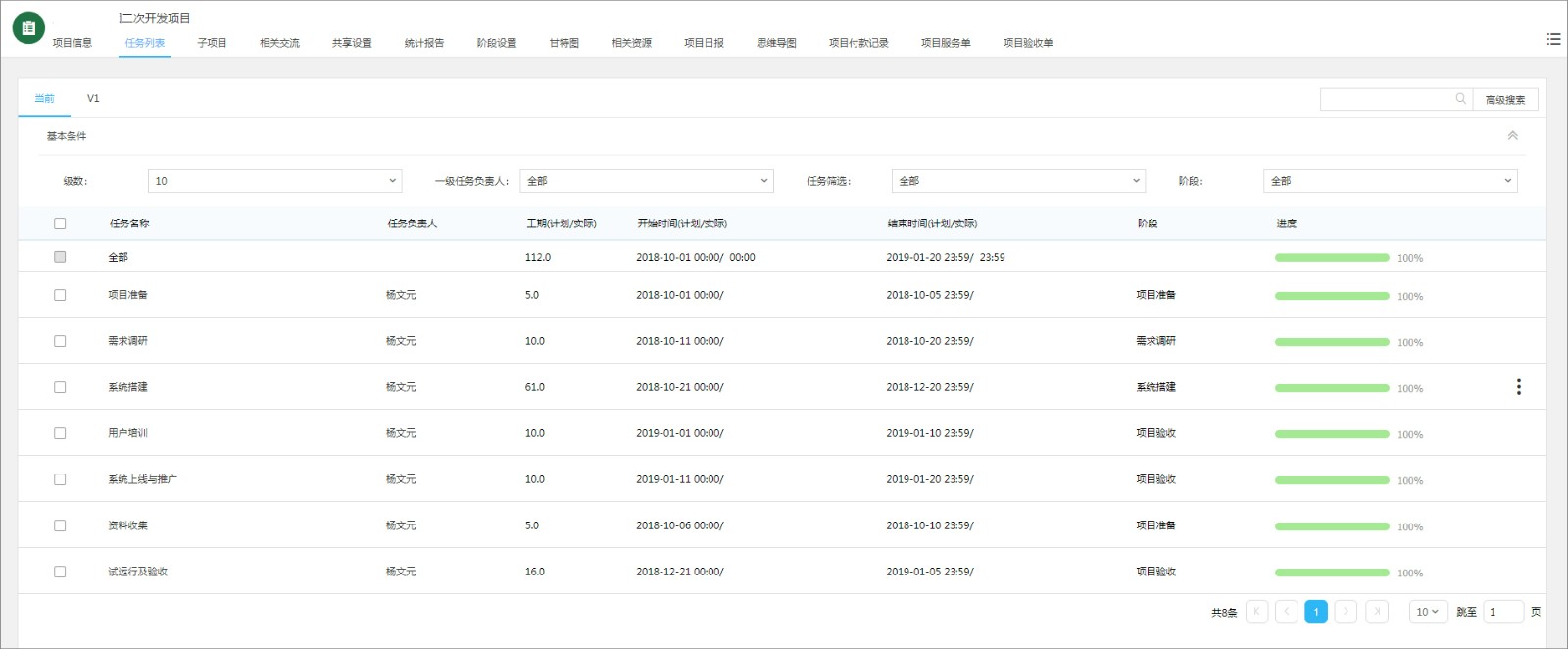Image resolution: width=1568 pixels, height=649 pixels.
Task: Click the 系统搭建 task name
Action: pos(127,387)
